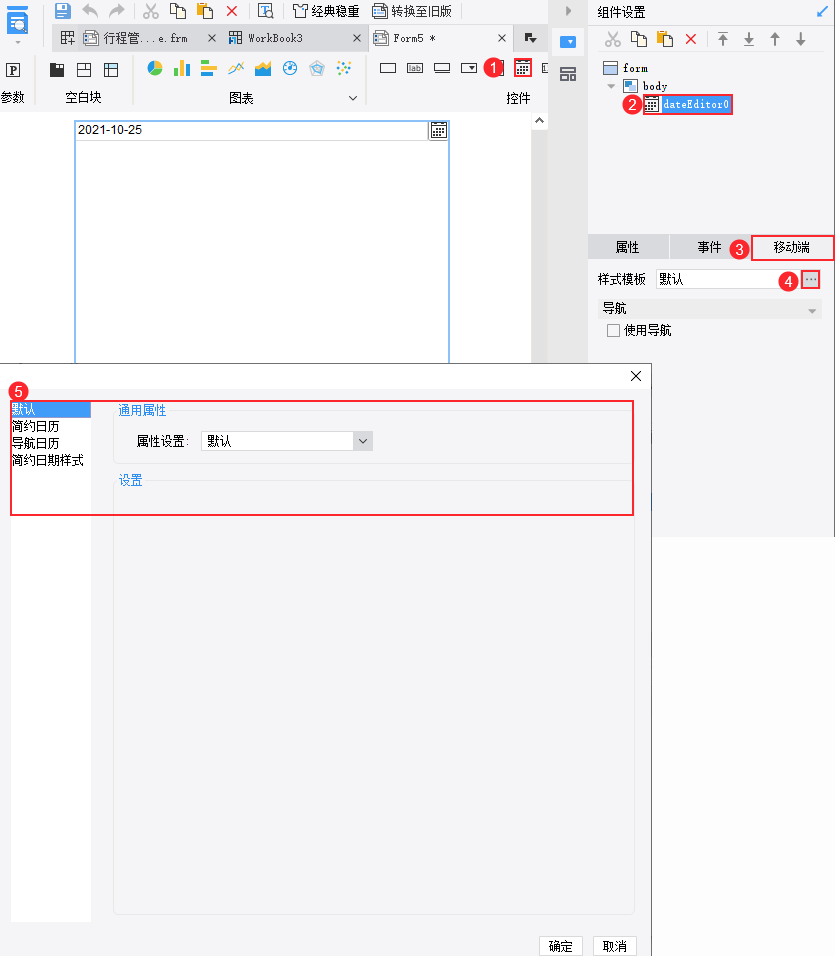Collapse the 导航 section arrow
835x956 pixels.
pos(812,310)
